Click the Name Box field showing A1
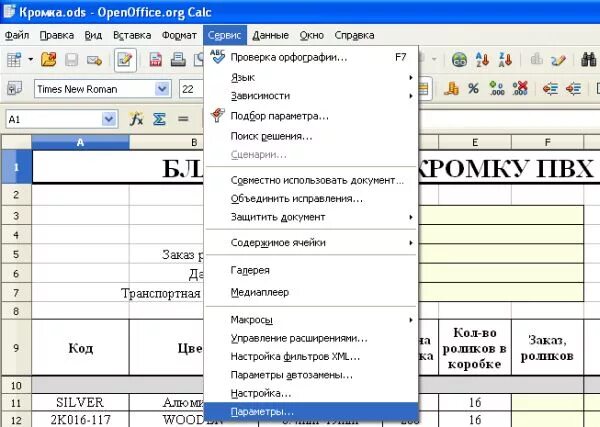This screenshot has height=427, width=600. 54,119
